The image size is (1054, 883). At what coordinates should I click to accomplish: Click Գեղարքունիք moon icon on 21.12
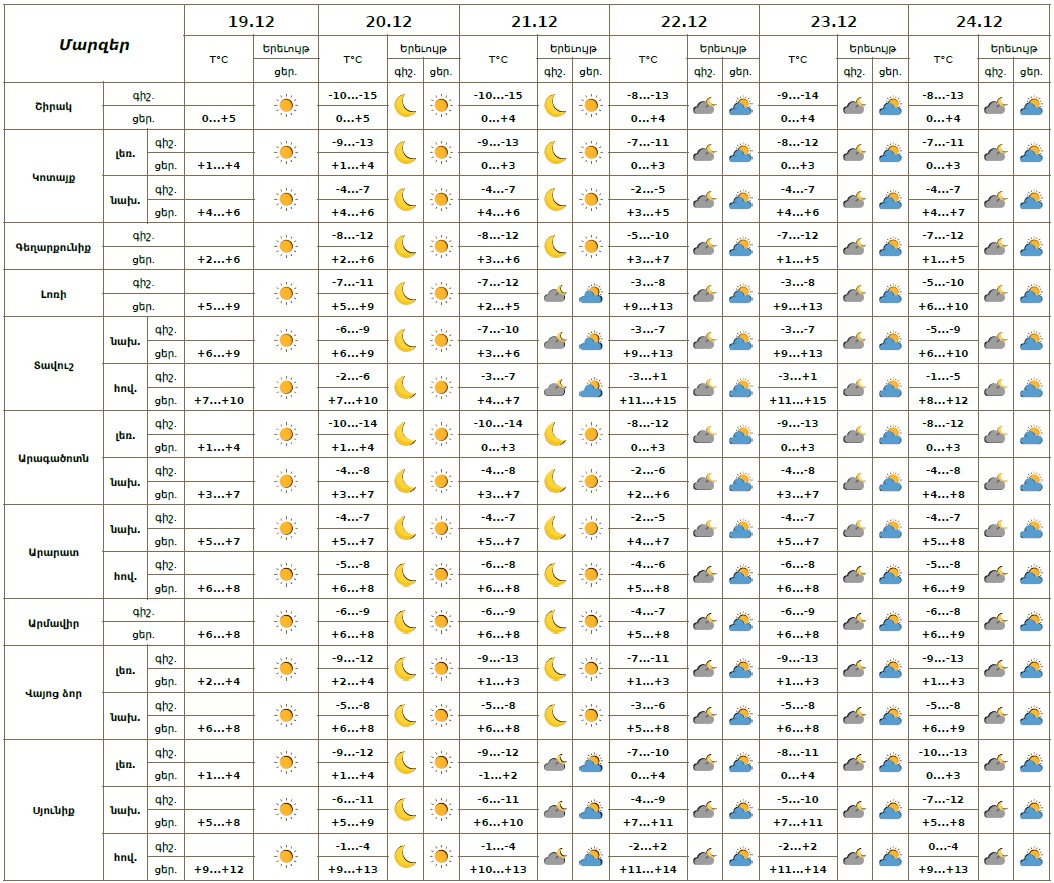pyautogui.click(x=556, y=246)
